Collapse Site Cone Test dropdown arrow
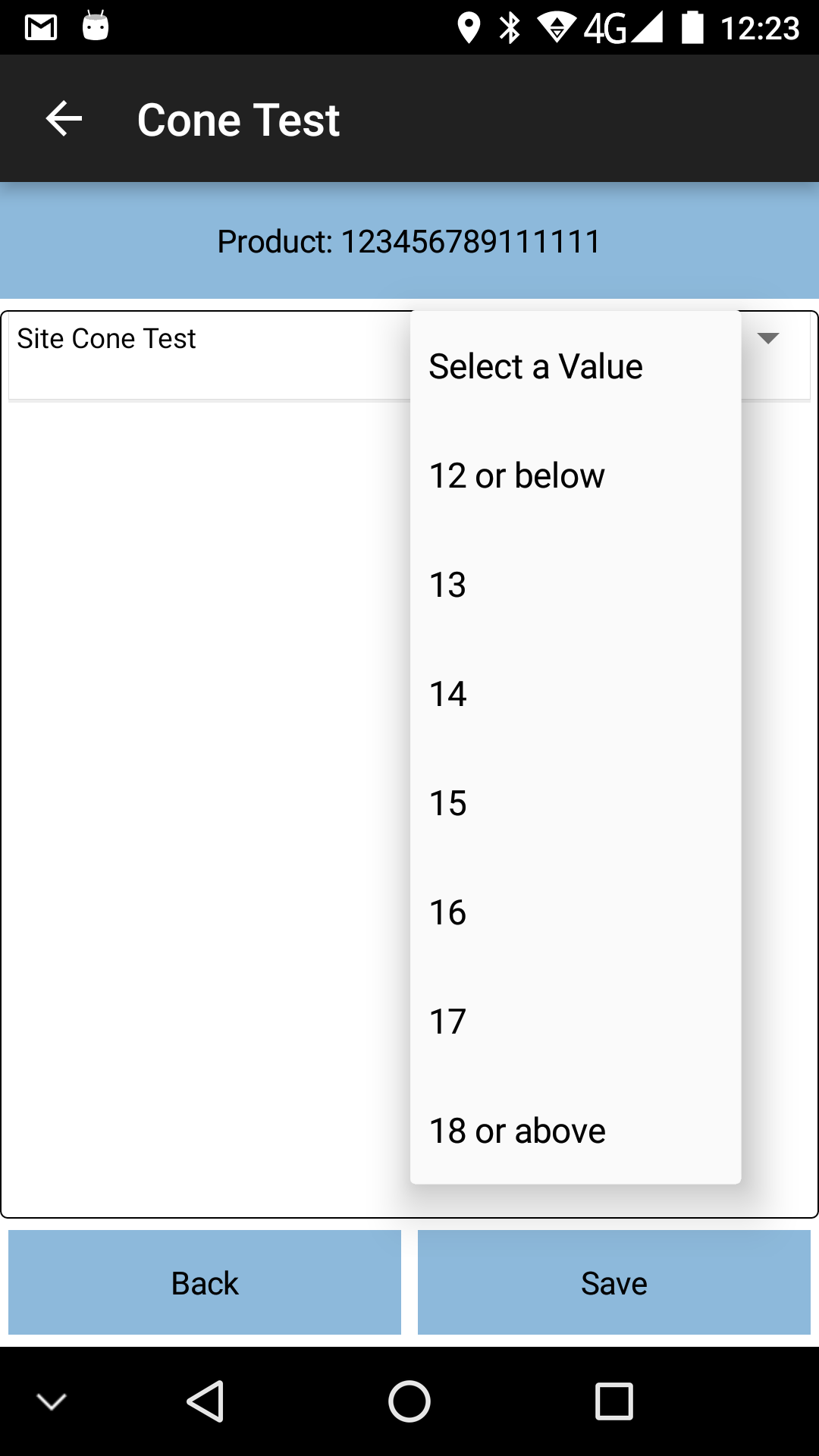The height and width of the screenshot is (1456, 819). point(768,338)
